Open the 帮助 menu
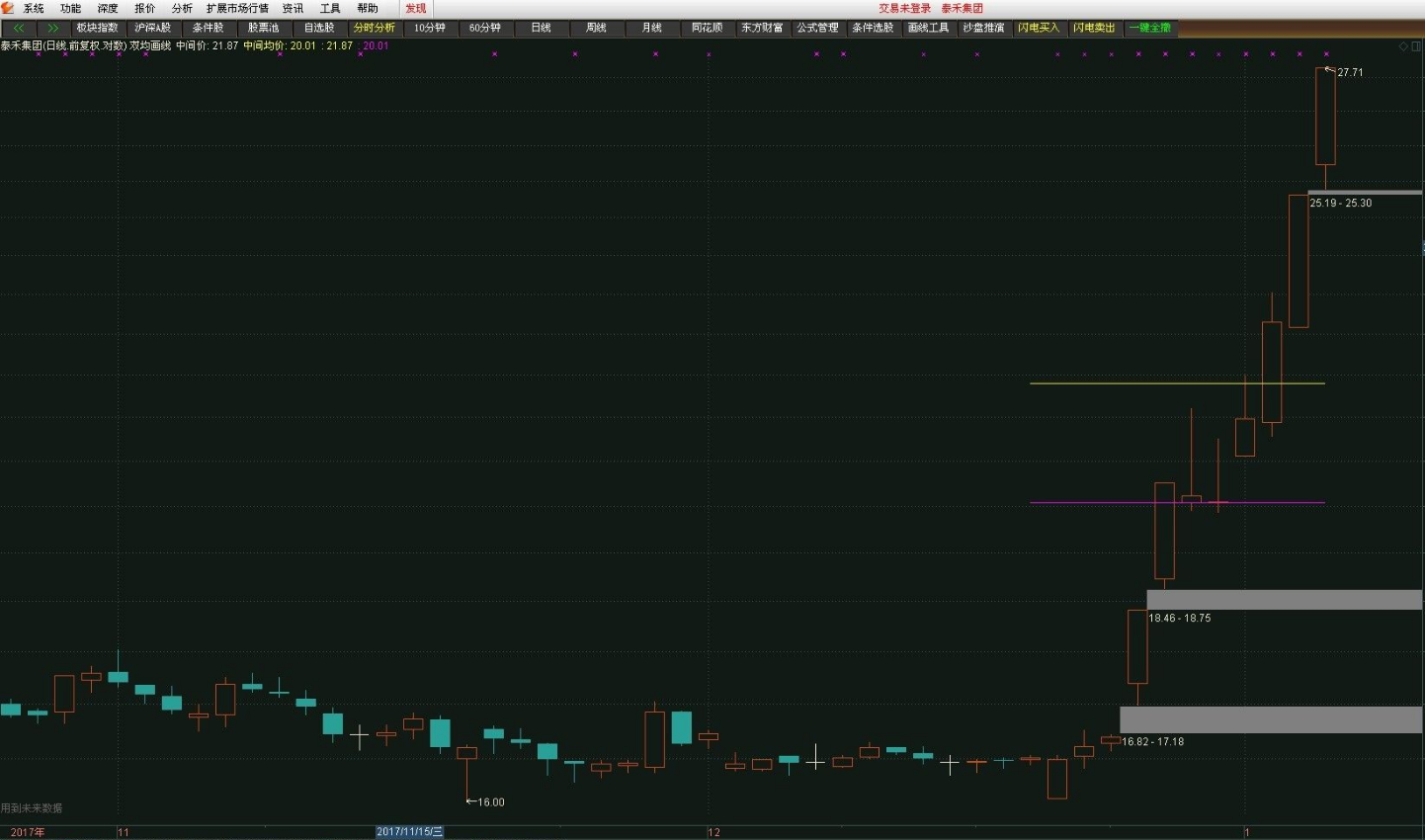 tap(368, 8)
